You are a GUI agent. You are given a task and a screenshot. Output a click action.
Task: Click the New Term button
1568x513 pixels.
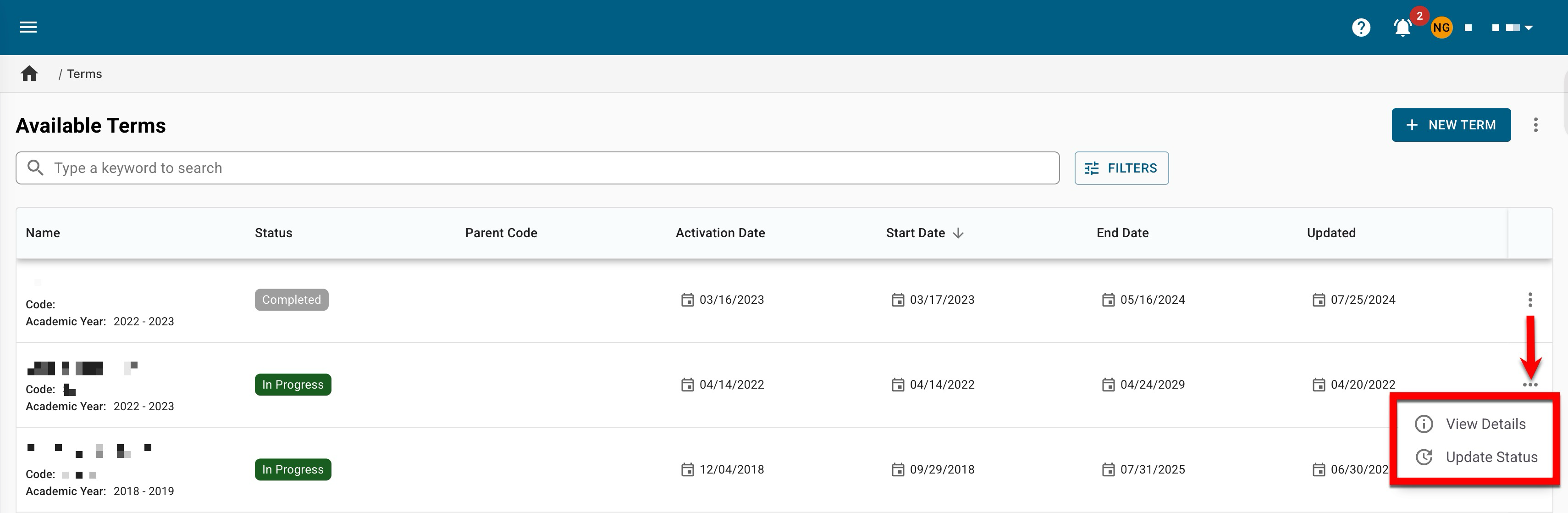(x=1451, y=125)
